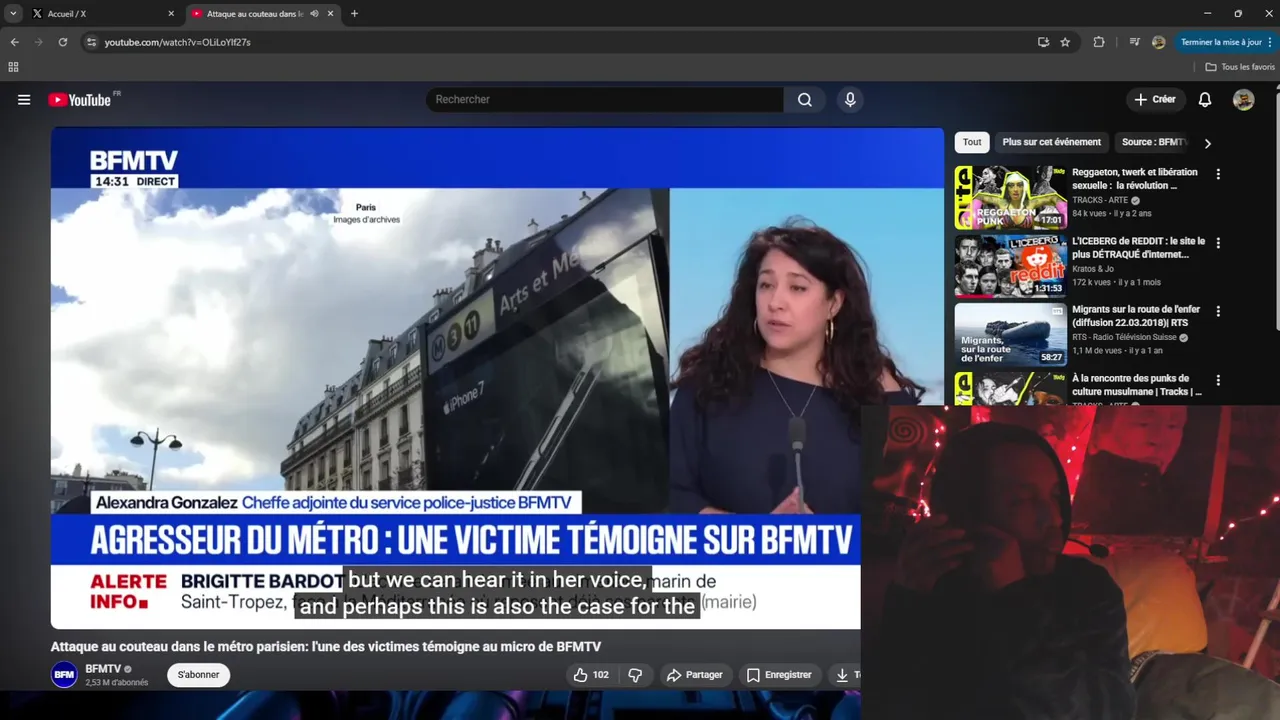The width and height of the screenshot is (1280, 720).
Task: Open options for L'ICEBERG de REDDIT video
Action: pyautogui.click(x=1218, y=243)
